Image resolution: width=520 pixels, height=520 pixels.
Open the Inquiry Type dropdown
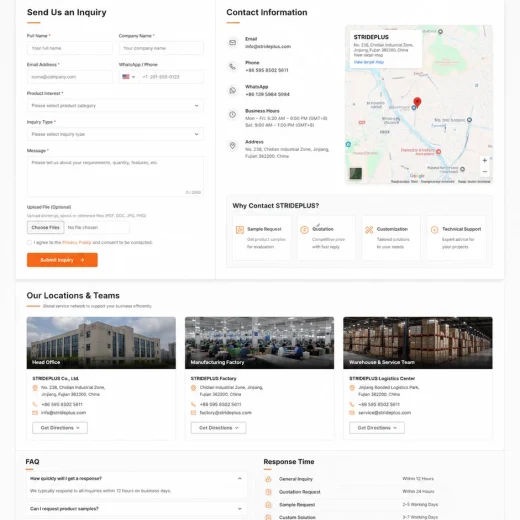click(115, 134)
